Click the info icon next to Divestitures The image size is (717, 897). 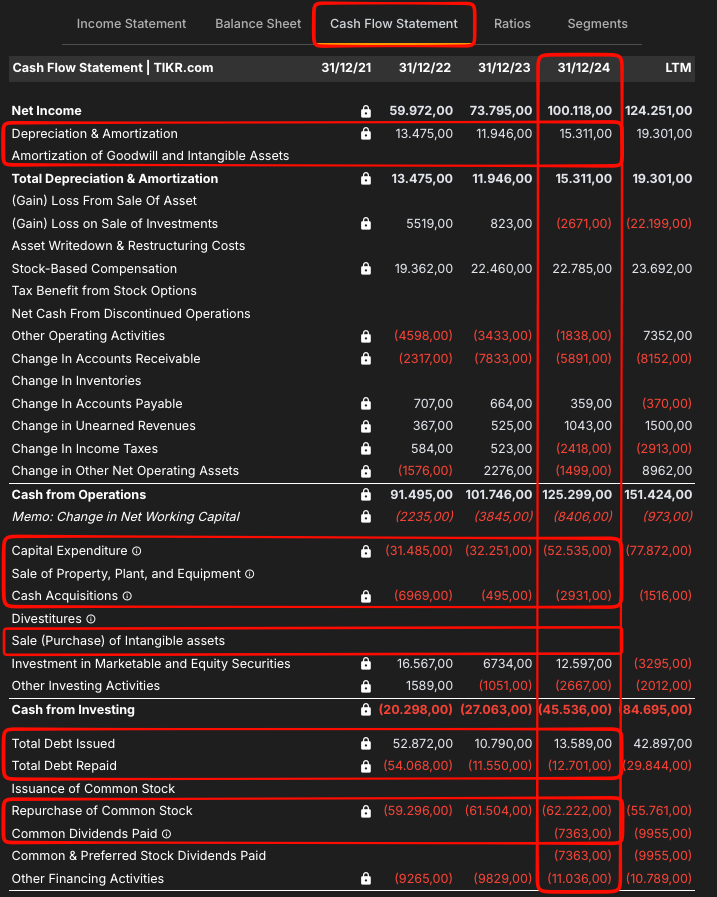point(90,619)
